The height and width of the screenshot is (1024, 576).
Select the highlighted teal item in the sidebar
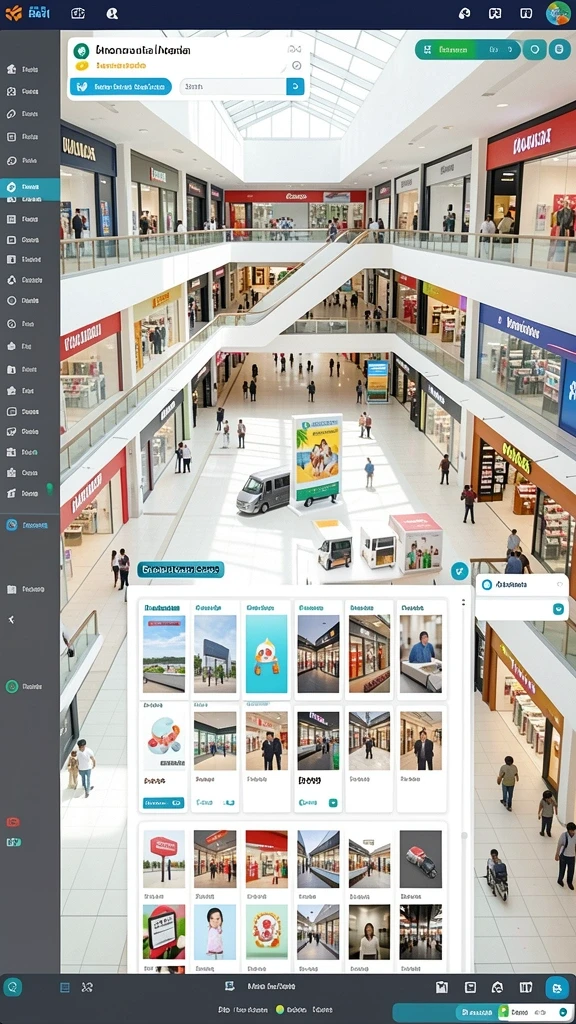[30, 187]
